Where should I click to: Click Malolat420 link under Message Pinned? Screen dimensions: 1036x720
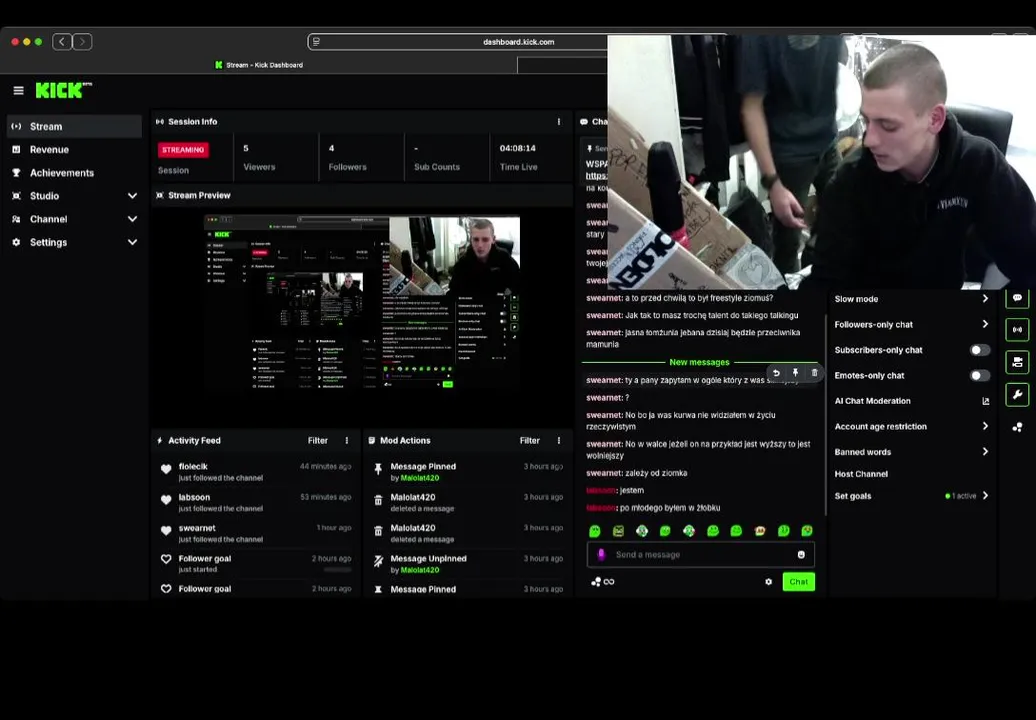point(420,478)
